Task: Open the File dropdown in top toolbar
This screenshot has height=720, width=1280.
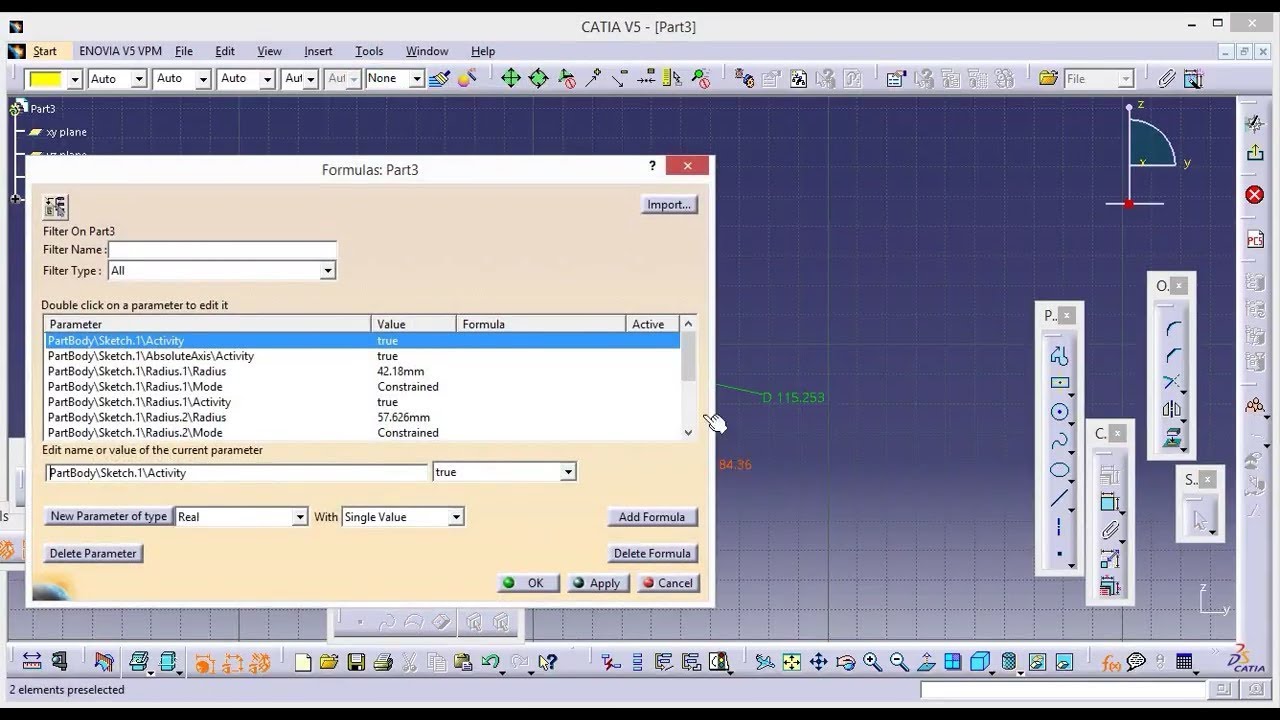Action: [x=1126, y=79]
